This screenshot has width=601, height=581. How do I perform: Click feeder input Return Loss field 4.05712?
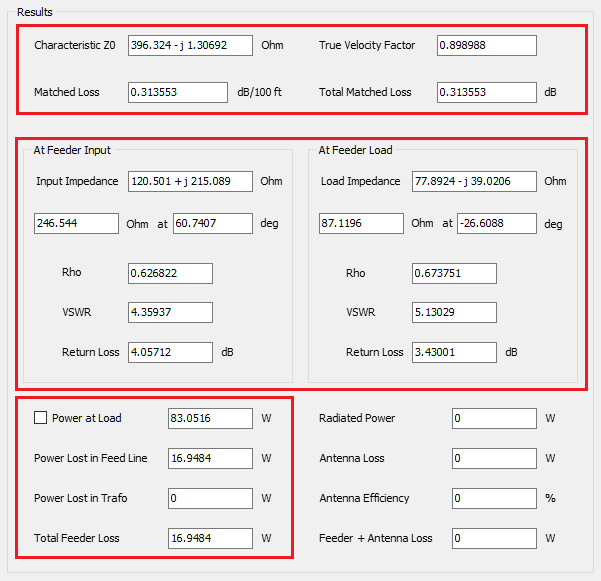170,352
